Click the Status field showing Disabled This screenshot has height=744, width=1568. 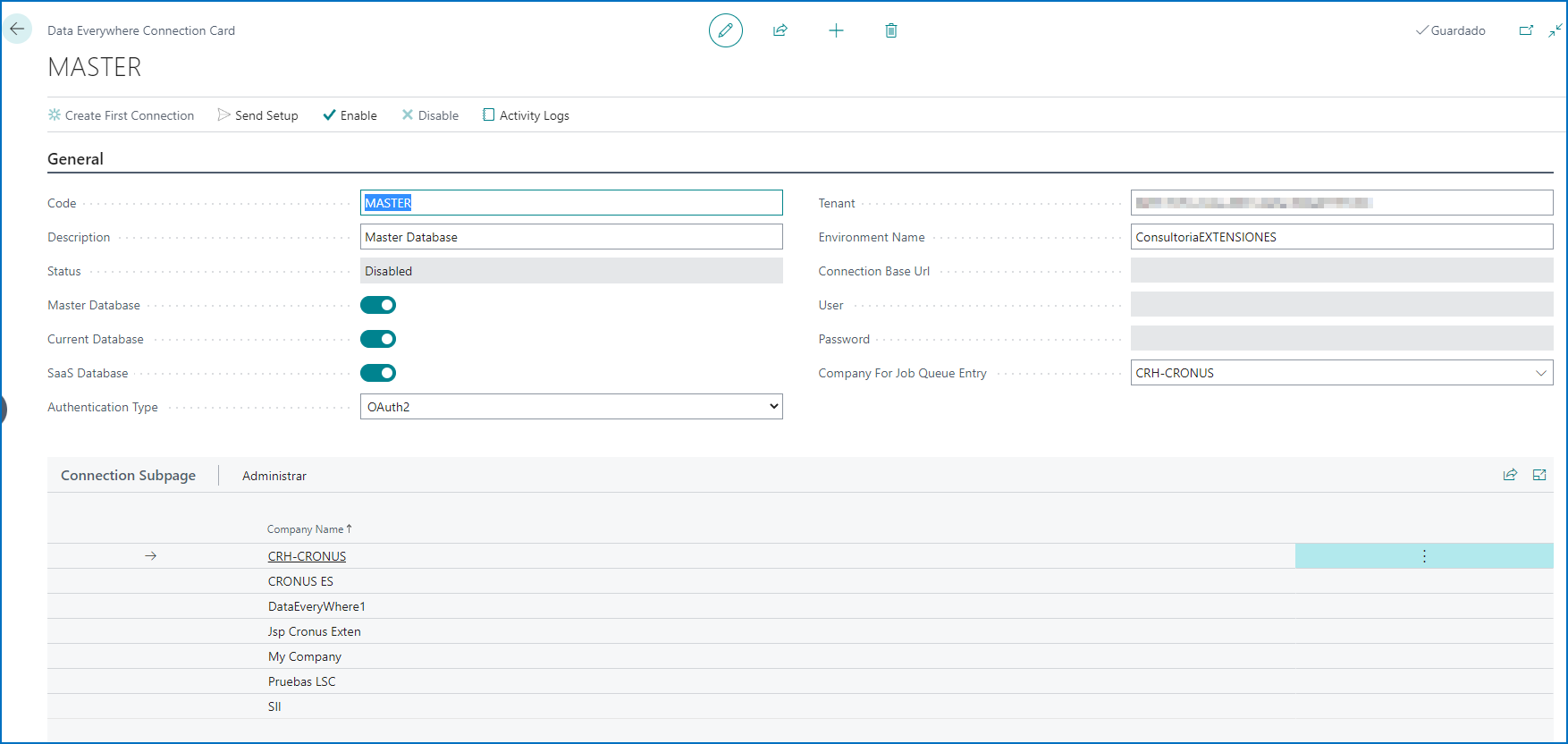point(571,271)
